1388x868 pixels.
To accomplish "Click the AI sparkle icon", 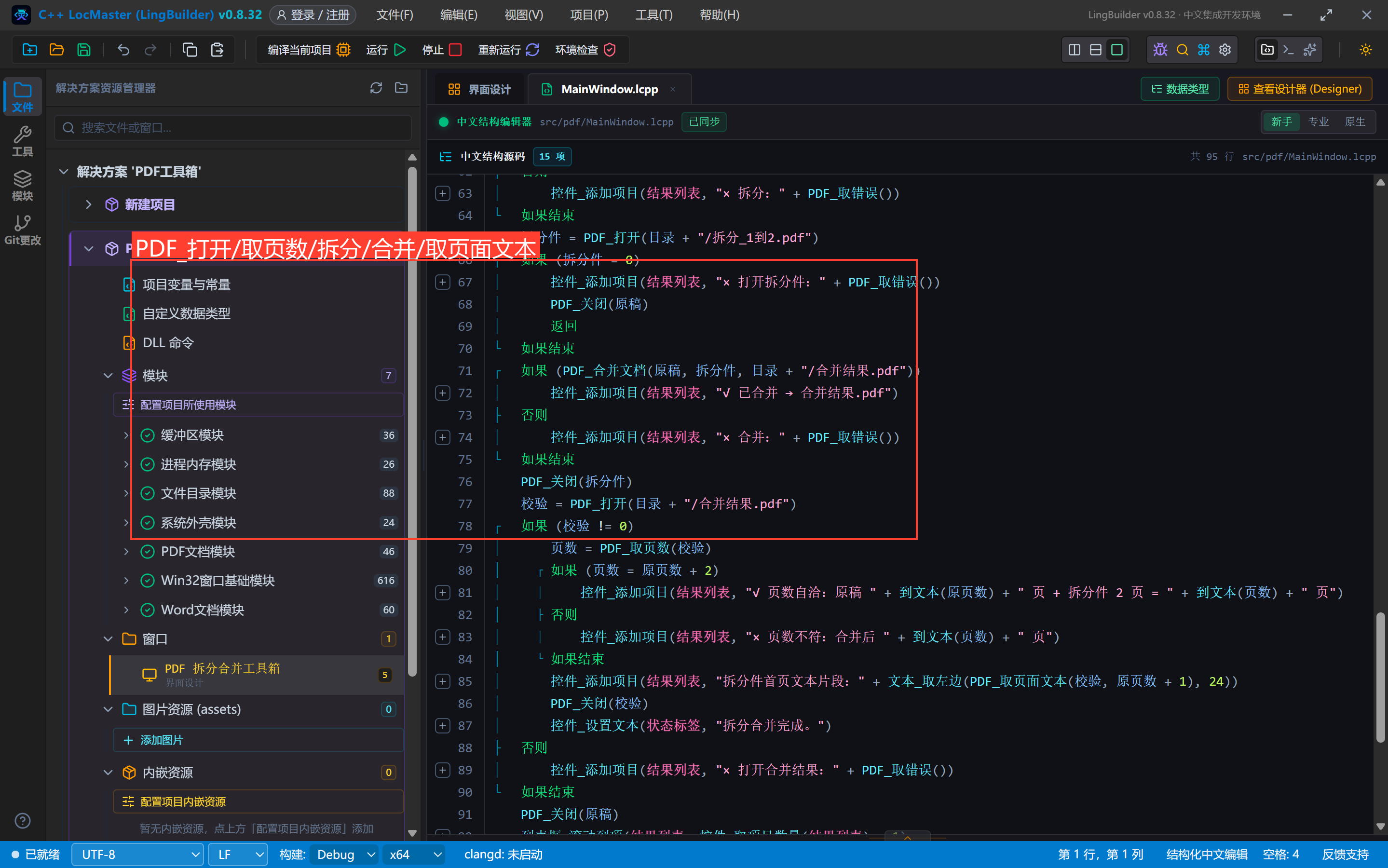I will tap(1309, 50).
